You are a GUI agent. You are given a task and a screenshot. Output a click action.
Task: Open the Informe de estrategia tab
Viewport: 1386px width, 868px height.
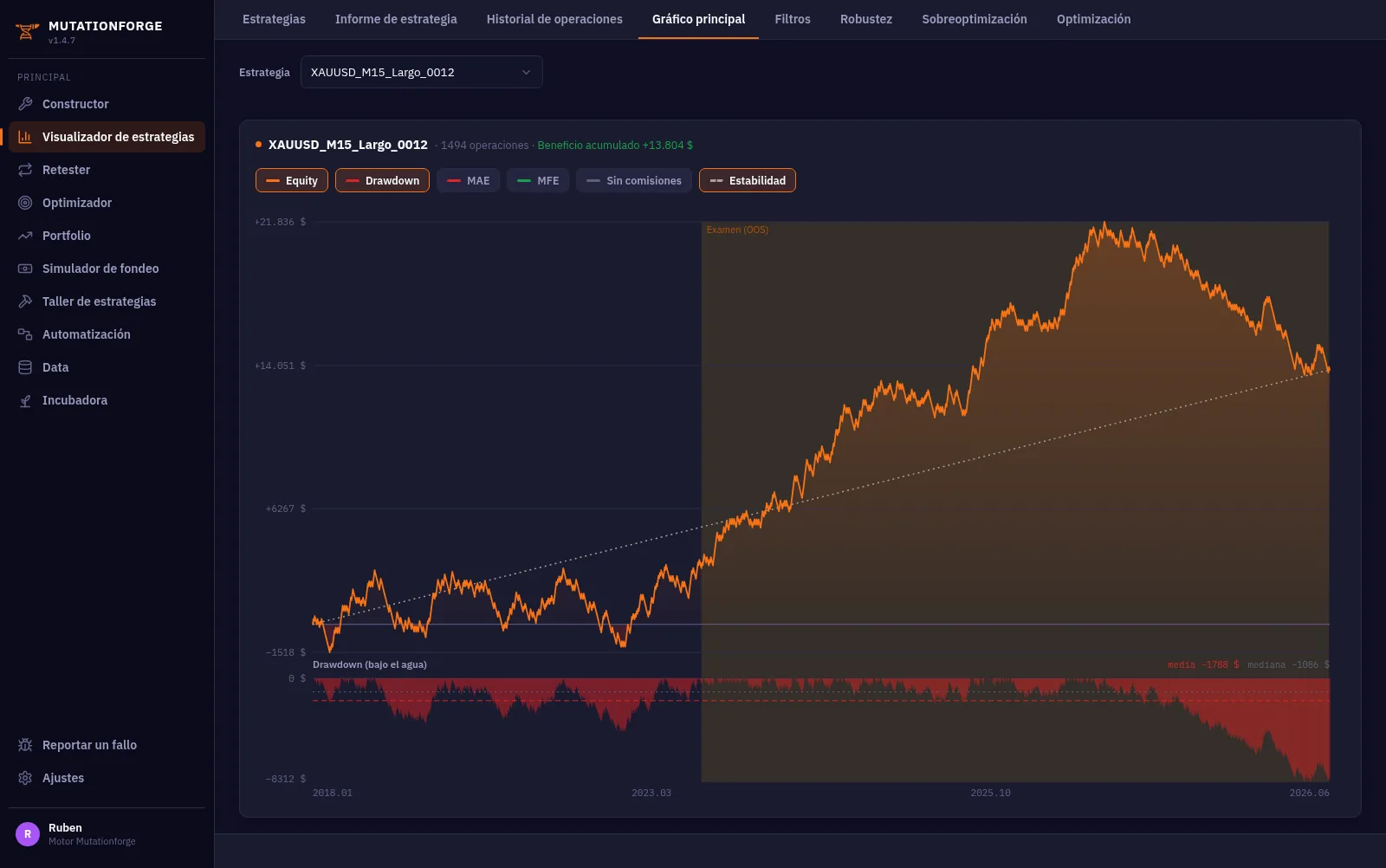click(x=396, y=19)
